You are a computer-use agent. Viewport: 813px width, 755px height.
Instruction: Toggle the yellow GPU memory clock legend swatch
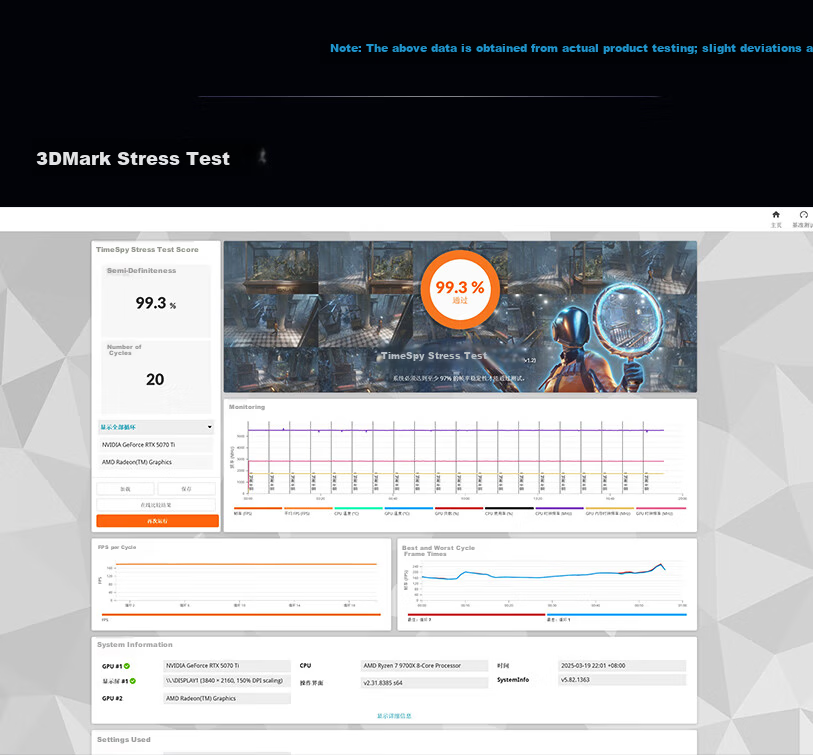(610, 508)
